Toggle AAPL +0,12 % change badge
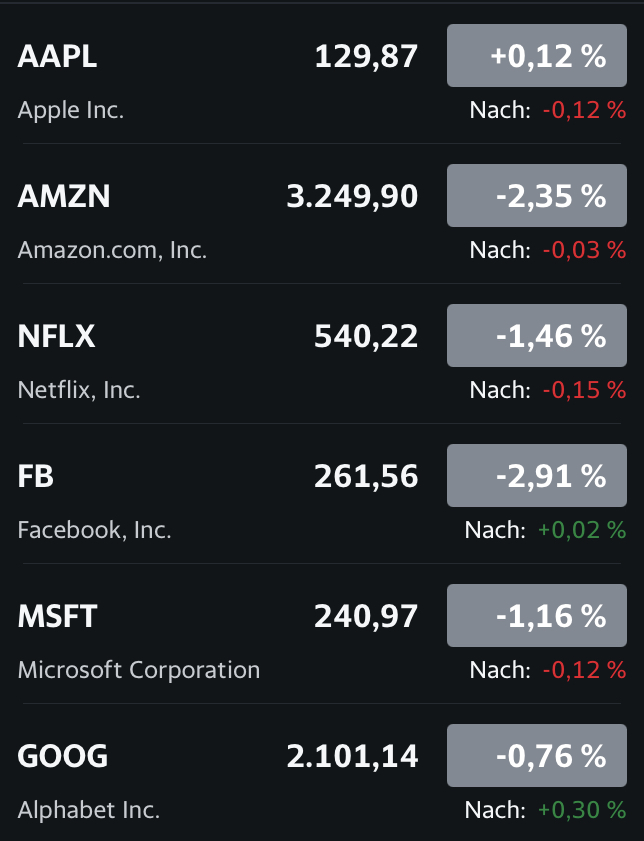 (x=536, y=57)
